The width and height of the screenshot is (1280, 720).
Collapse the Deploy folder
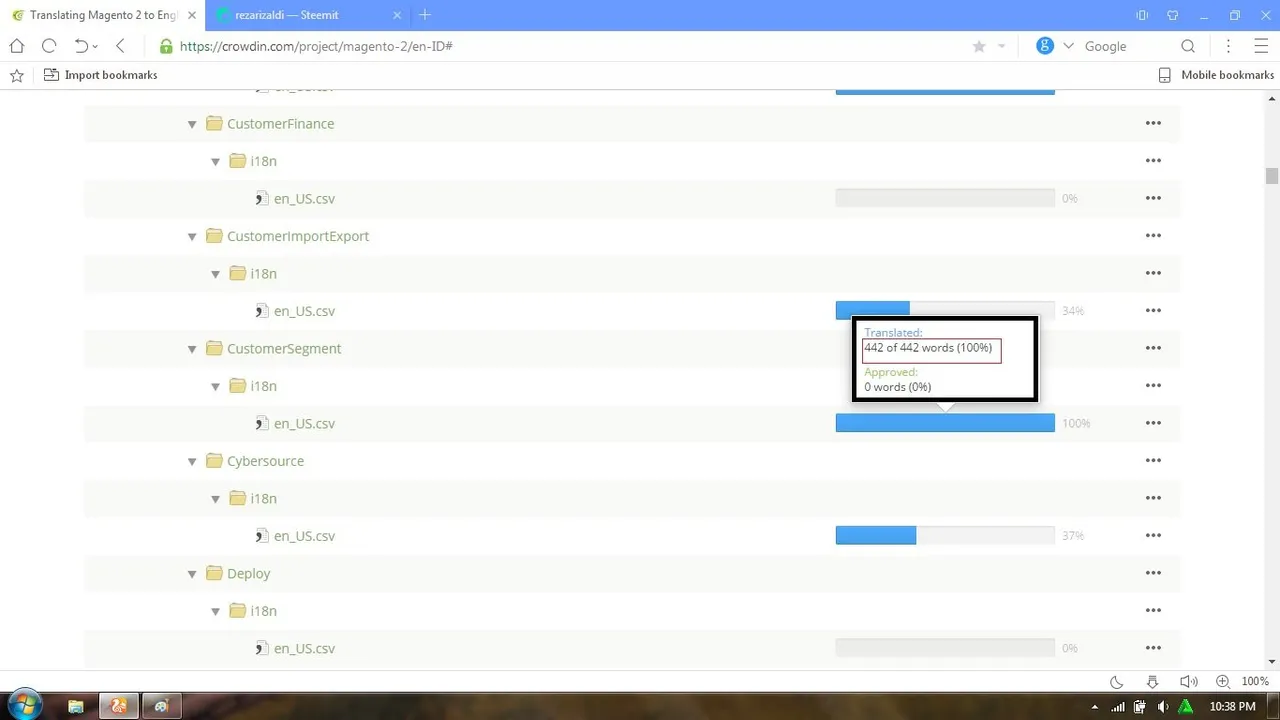tap(192, 574)
